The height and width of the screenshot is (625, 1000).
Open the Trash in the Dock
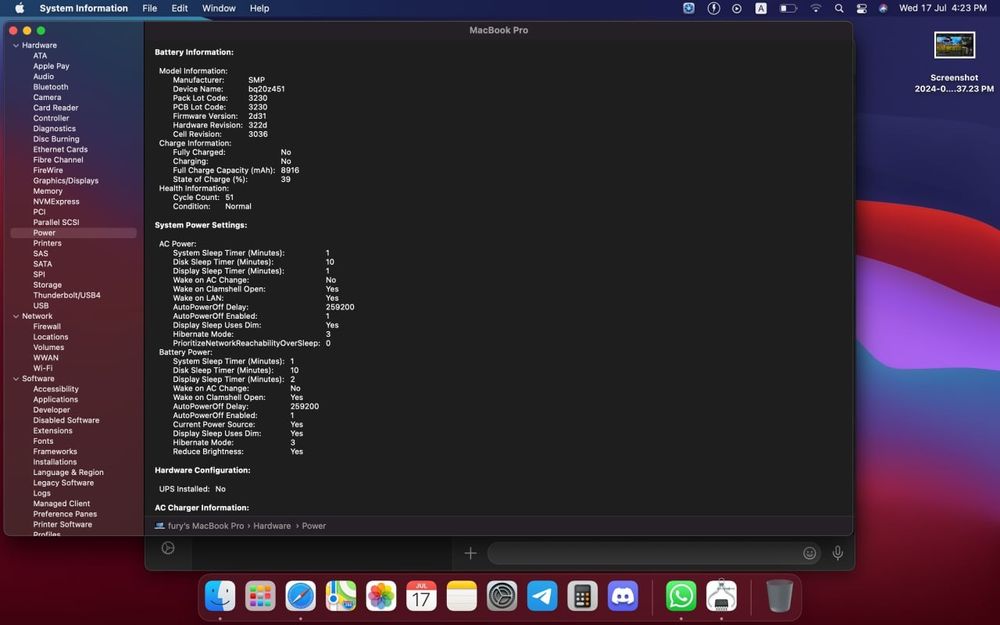click(x=779, y=596)
